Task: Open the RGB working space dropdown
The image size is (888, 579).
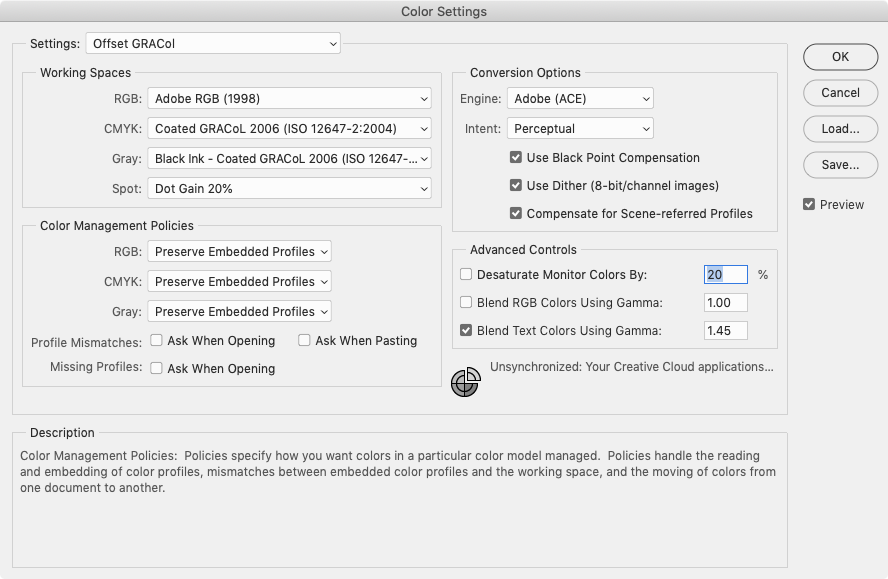Action: tap(289, 98)
